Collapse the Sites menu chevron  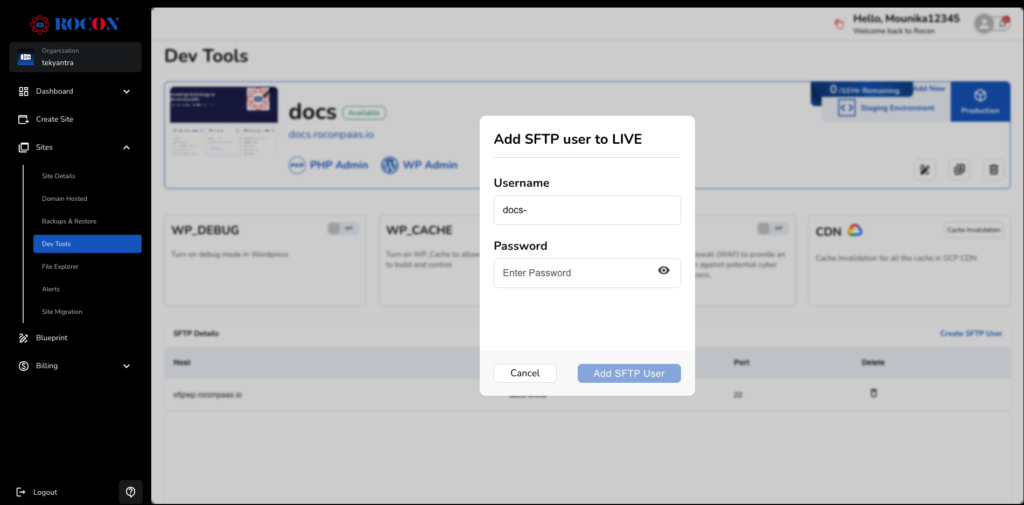127,148
